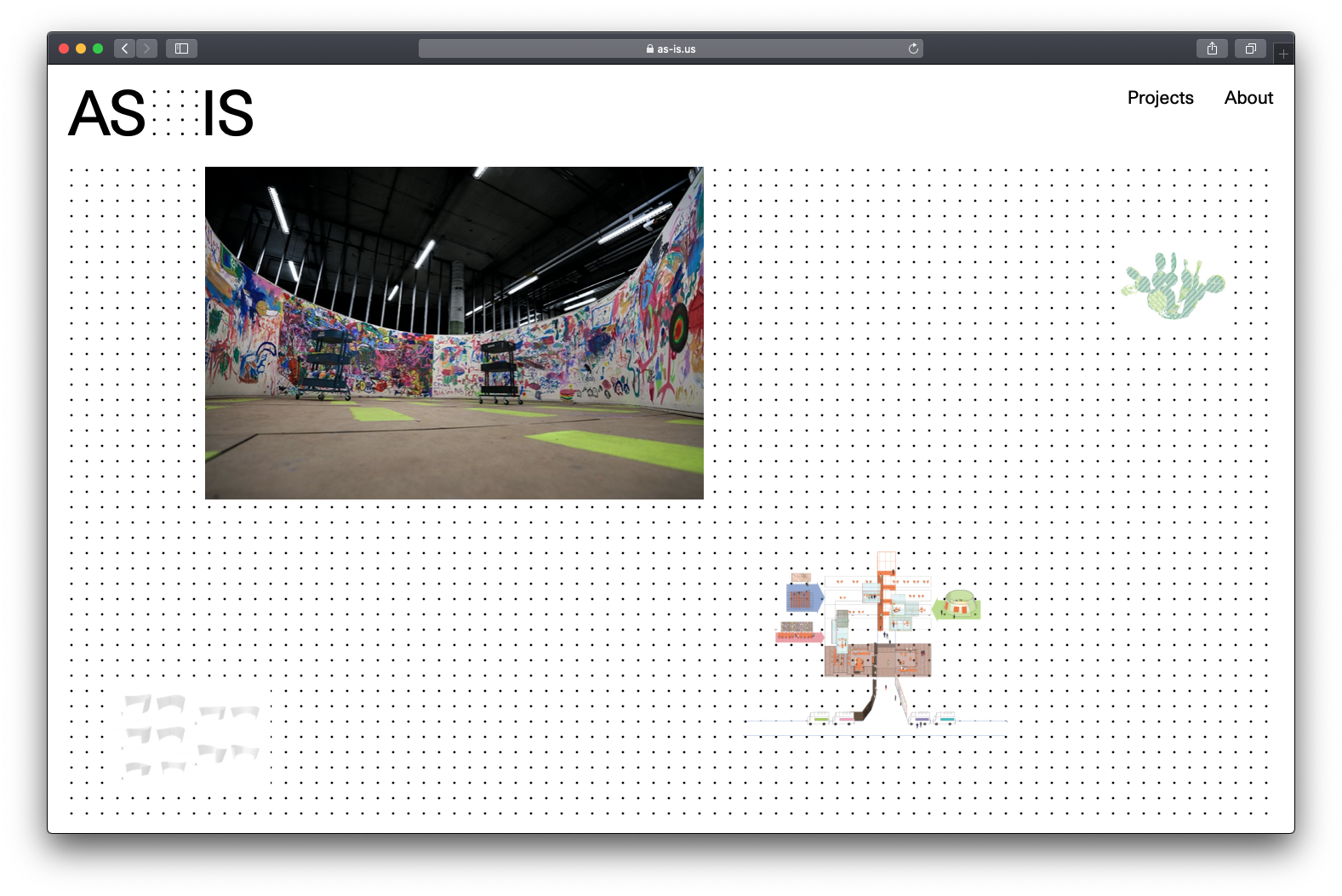
Task: Reload the as-is.us page
Action: (x=913, y=49)
